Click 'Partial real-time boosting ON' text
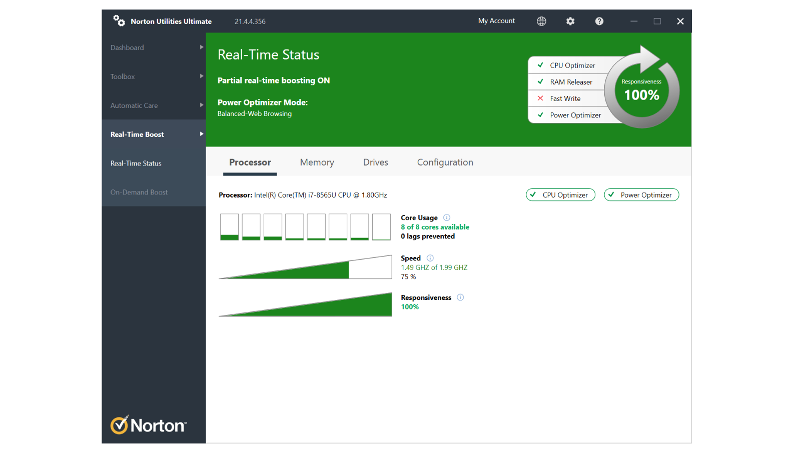800x450 pixels. 273,81
